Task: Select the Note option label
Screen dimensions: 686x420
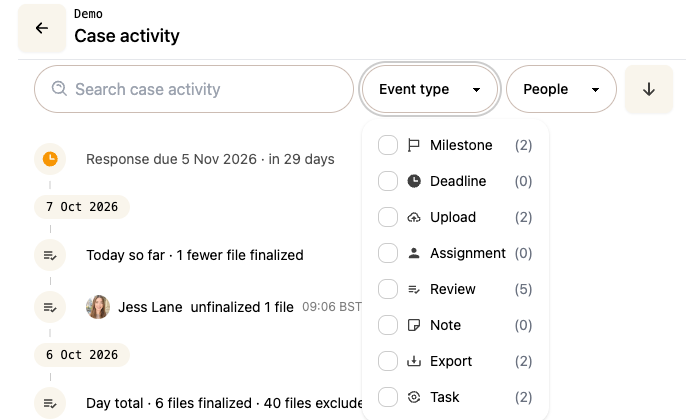Action: click(445, 325)
